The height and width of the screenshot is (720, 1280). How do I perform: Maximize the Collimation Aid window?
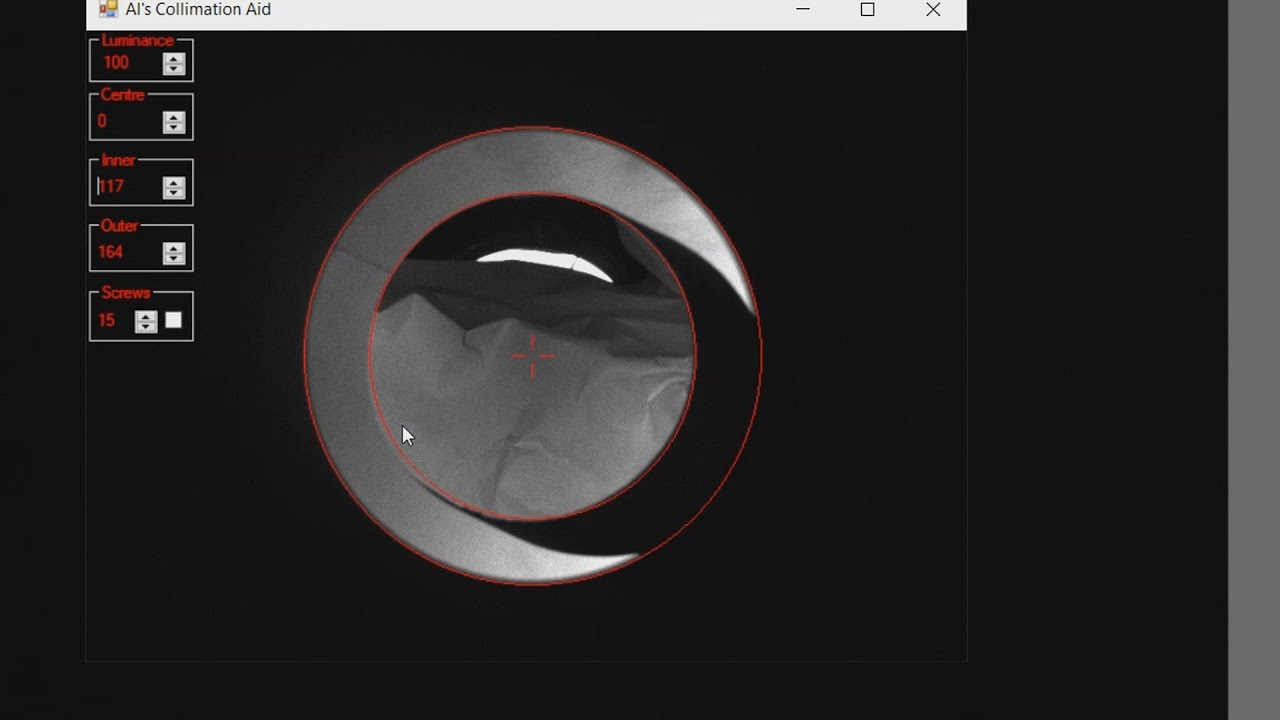pyautogui.click(x=868, y=10)
